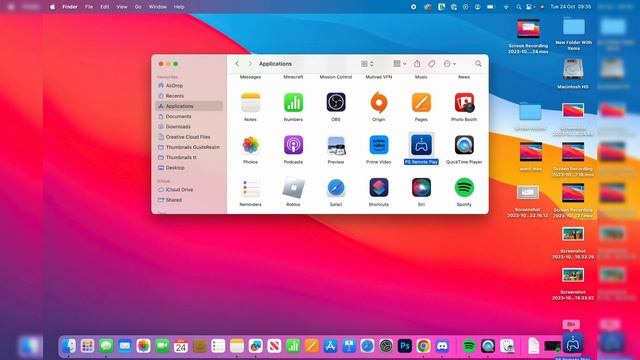Open the Apple menu
640x360 pixels.
(52, 7)
